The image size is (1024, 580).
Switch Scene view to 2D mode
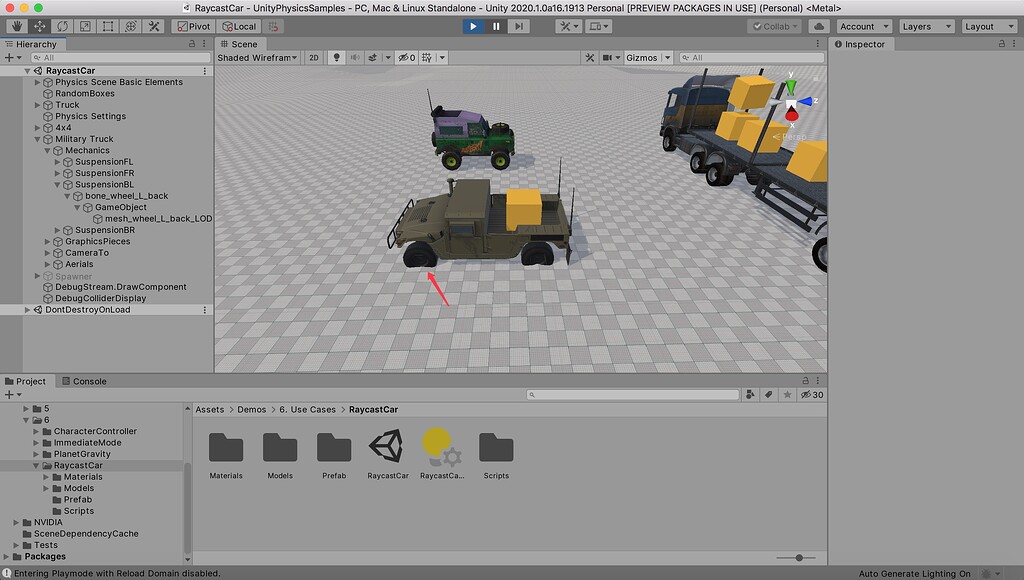pyautogui.click(x=314, y=57)
